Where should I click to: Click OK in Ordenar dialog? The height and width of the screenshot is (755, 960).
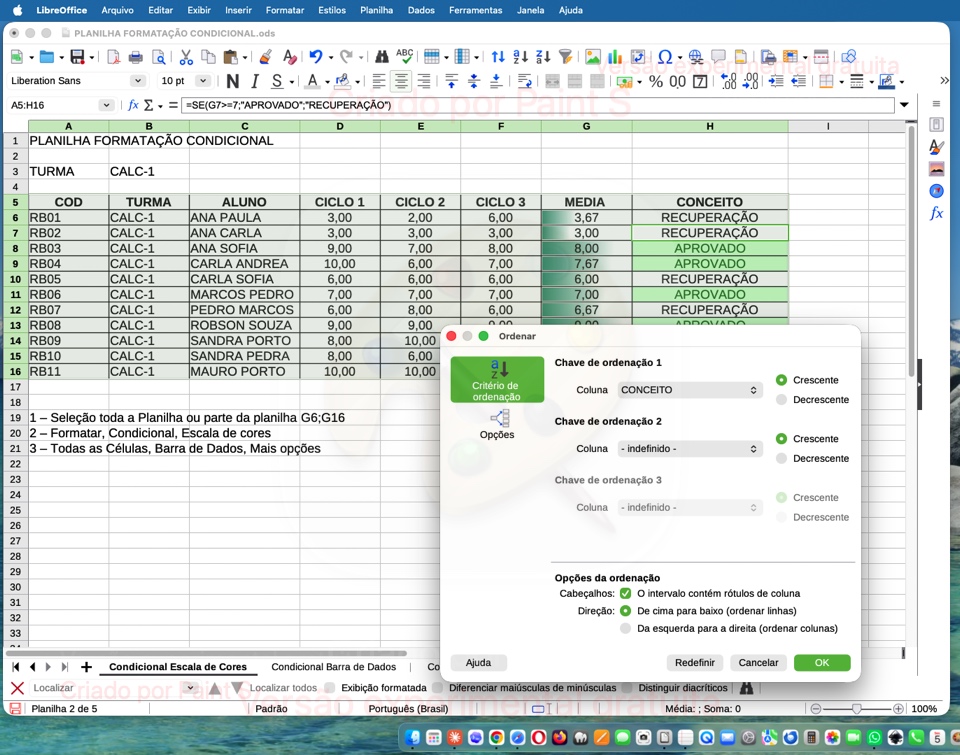822,663
